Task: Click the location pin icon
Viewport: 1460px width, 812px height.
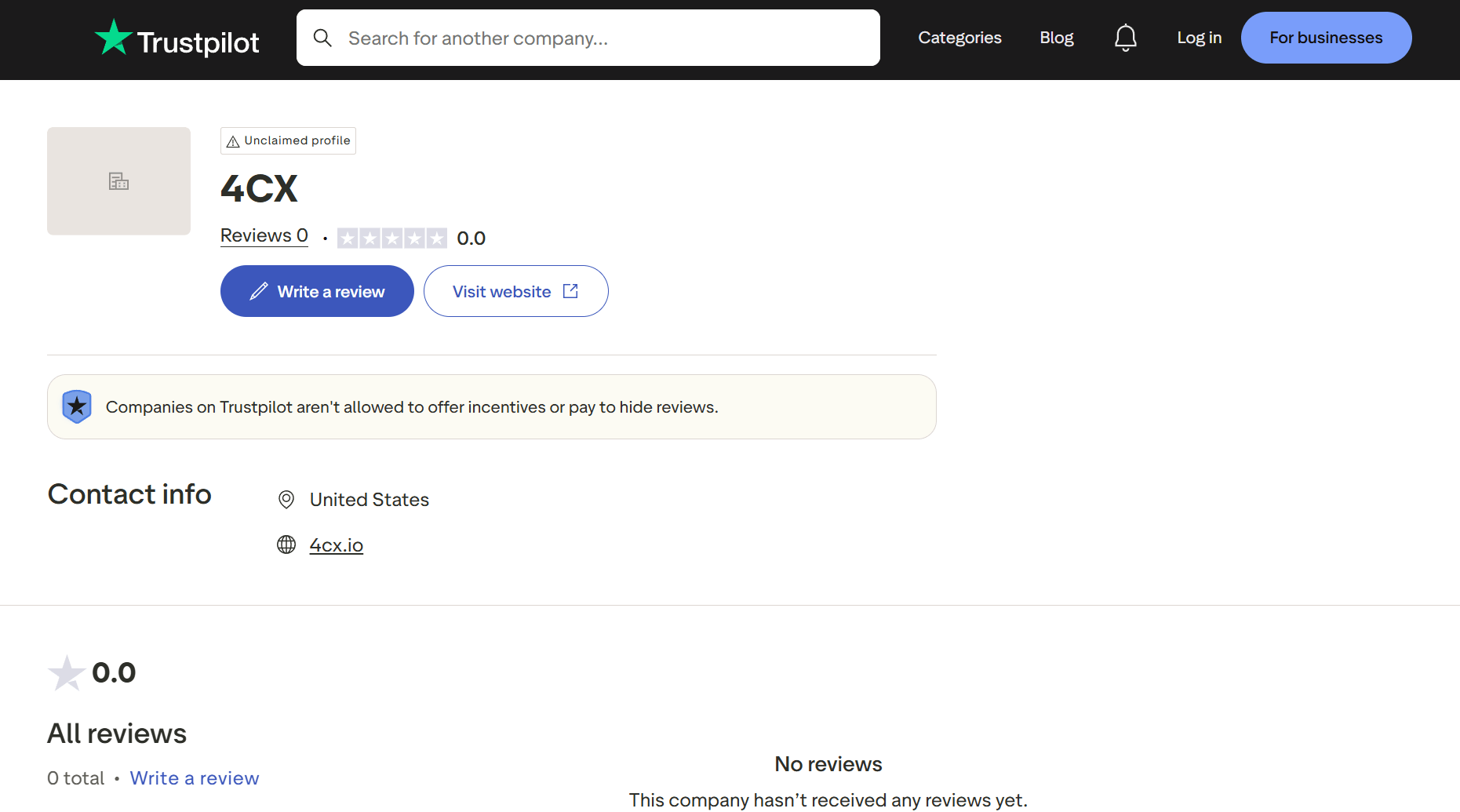Action: click(x=286, y=500)
